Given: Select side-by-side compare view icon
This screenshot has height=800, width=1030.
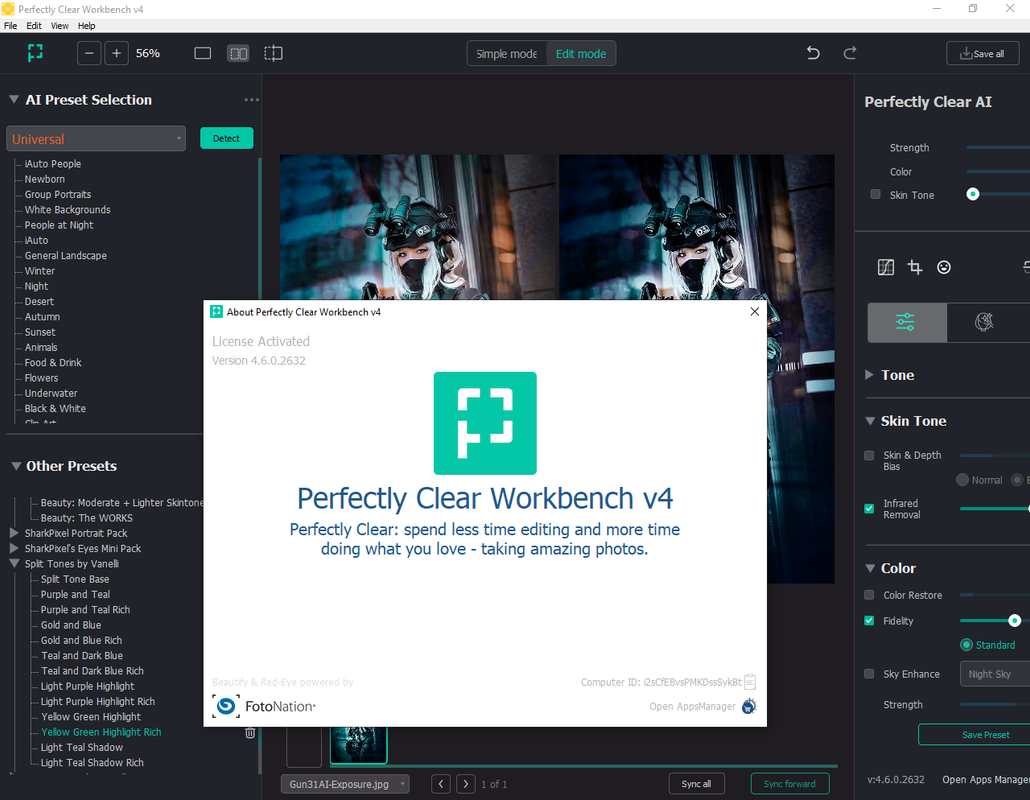Looking at the screenshot, I should [x=238, y=53].
